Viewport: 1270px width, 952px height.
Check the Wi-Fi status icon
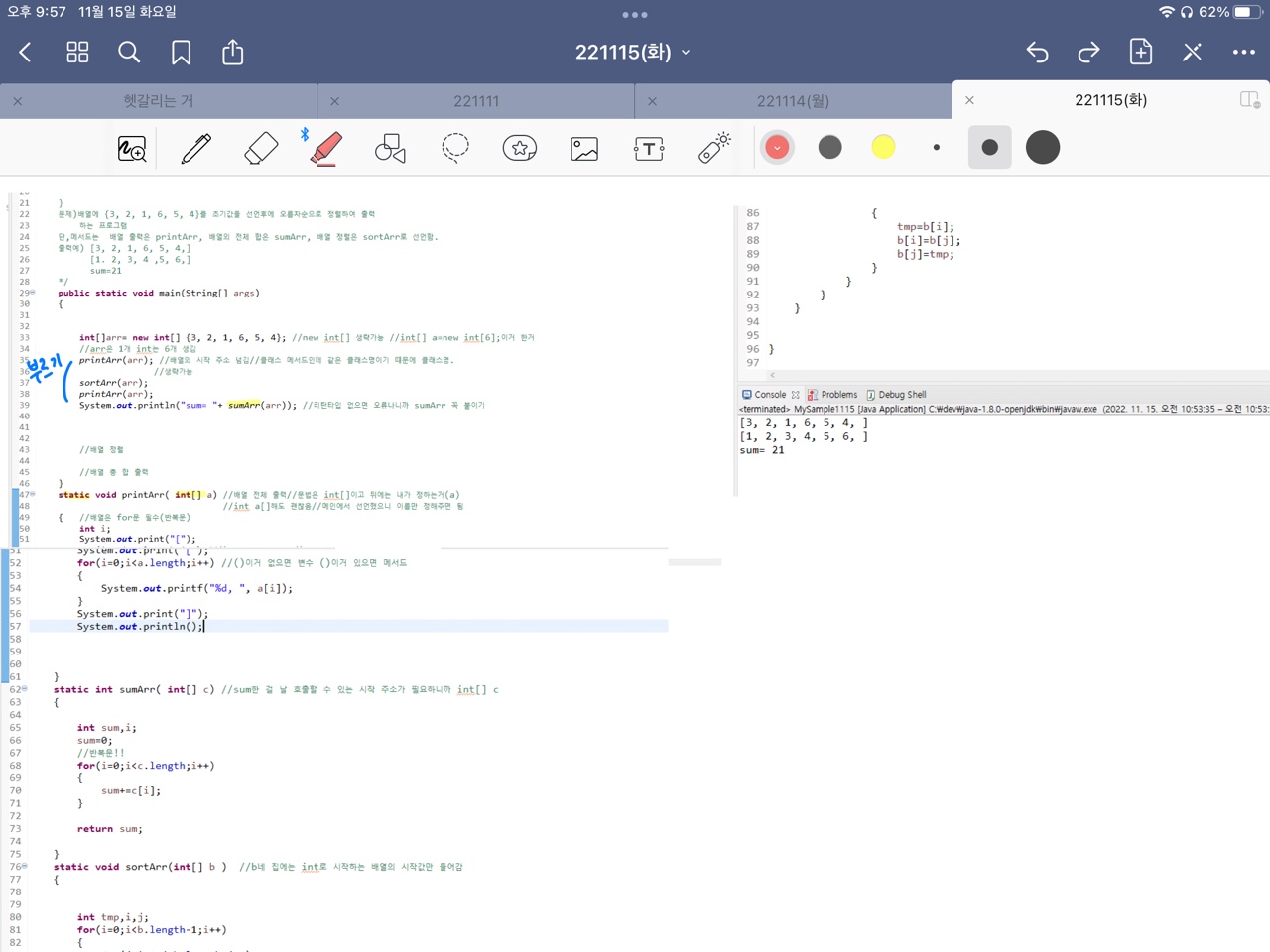pos(1166,12)
